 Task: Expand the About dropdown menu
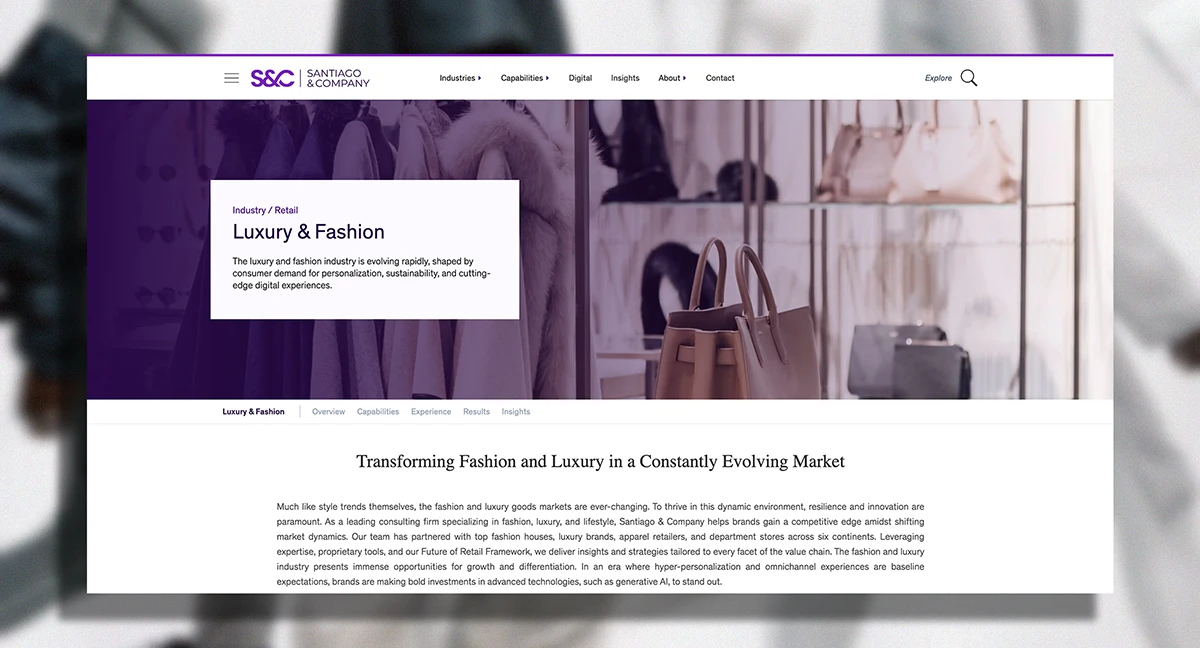click(x=672, y=78)
